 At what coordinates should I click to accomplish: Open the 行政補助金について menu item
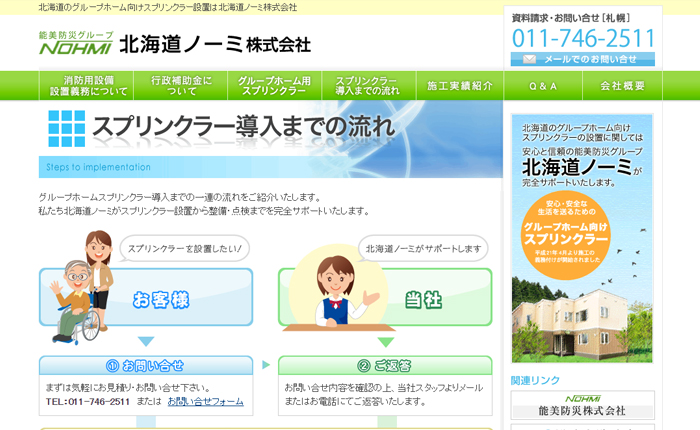pos(181,85)
